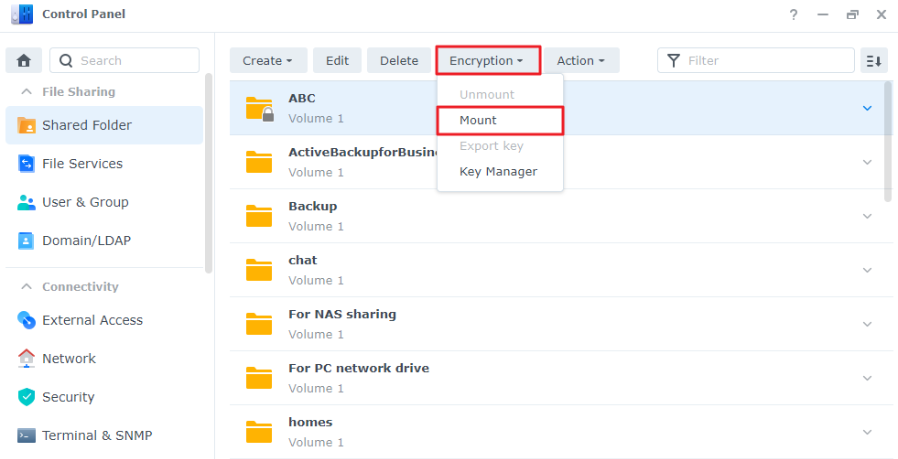
Task: Click the Security shield icon
Action: [26, 397]
